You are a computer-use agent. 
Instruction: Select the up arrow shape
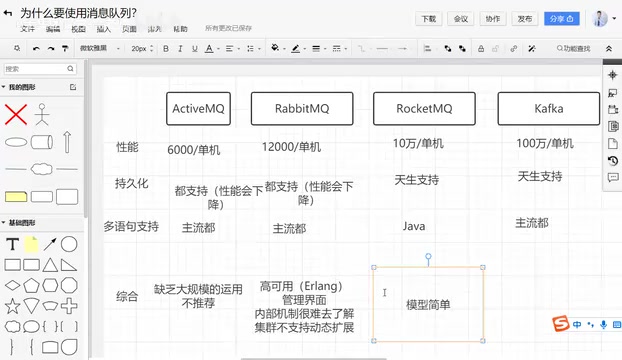point(67,142)
